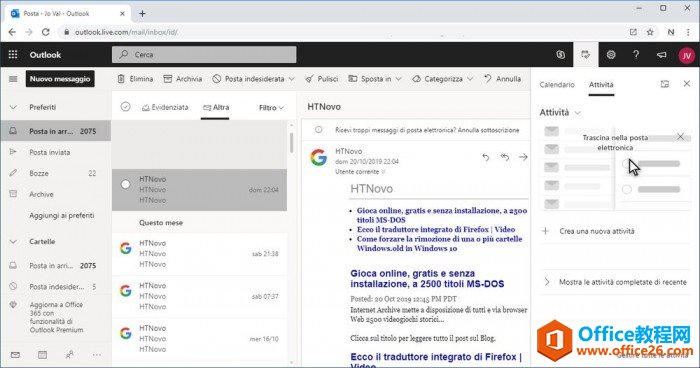Viewport: 700px width, 368px height.
Task: Click Archivia in the toolbar
Action: pos(183,79)
